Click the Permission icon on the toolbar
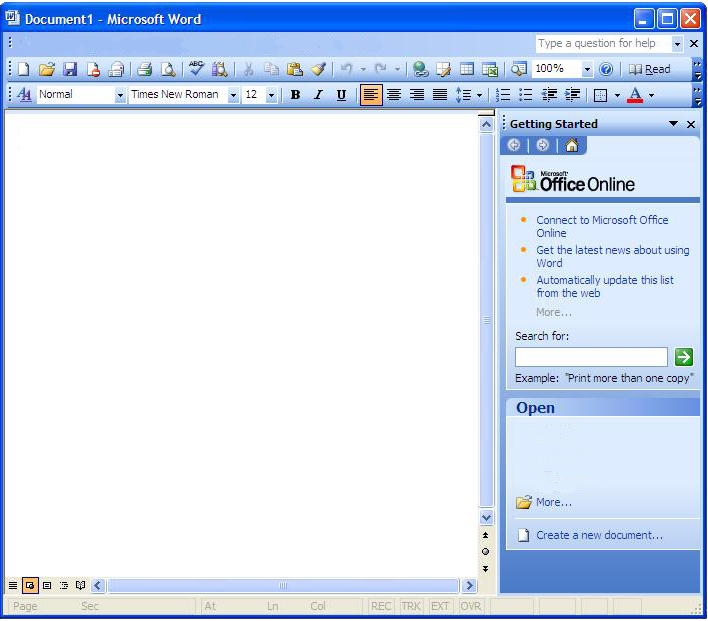The height and width of the screenshot is (621, 708). [x=93, y=69]
